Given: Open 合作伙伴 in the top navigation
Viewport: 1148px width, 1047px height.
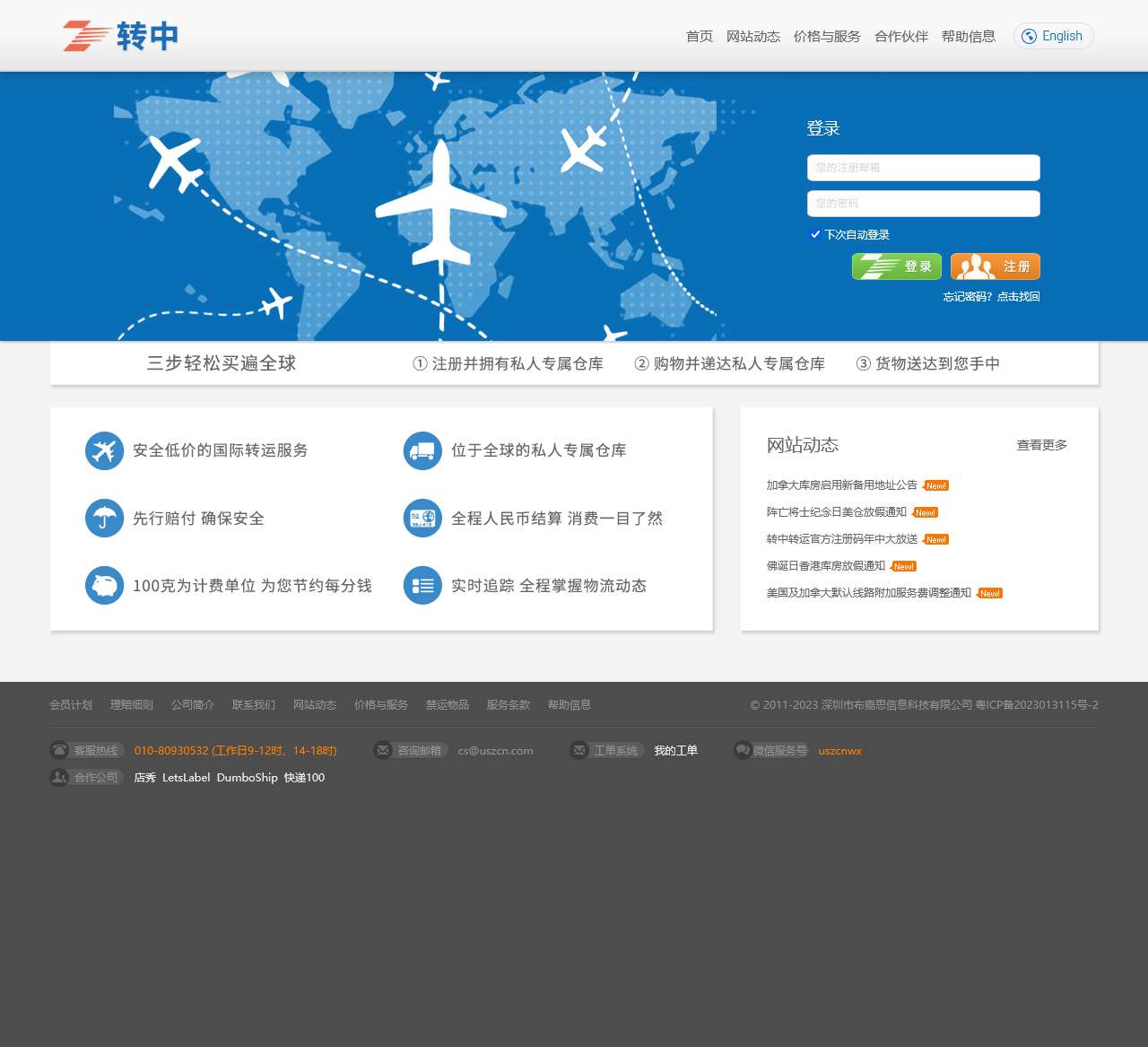Looking at the screenshot, I should [901, 37].
